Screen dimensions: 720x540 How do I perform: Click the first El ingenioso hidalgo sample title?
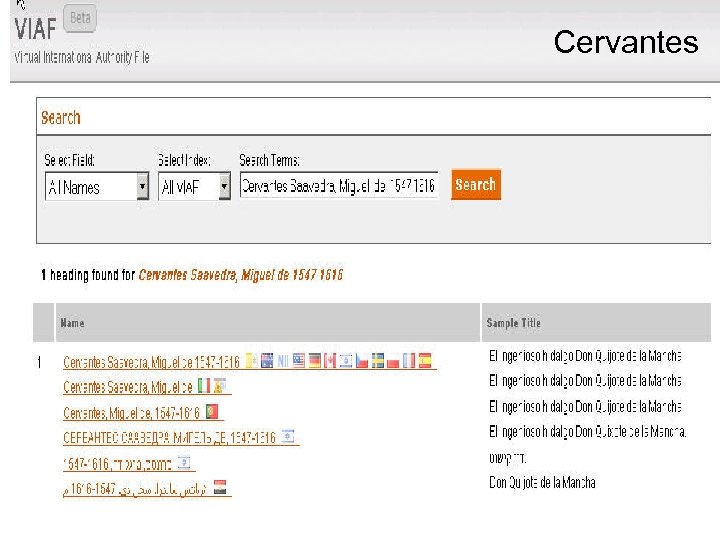(585, 356)
